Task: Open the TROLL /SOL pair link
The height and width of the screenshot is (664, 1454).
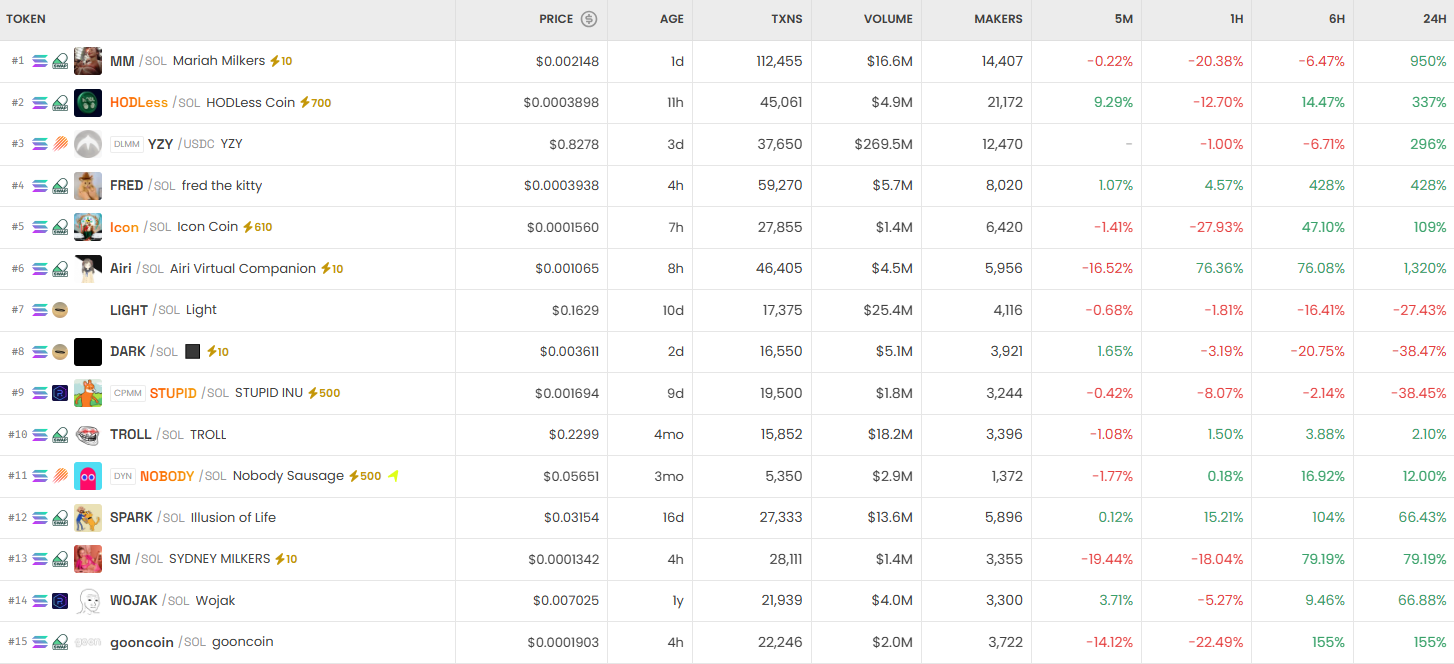Action: [x=147, y=435]
